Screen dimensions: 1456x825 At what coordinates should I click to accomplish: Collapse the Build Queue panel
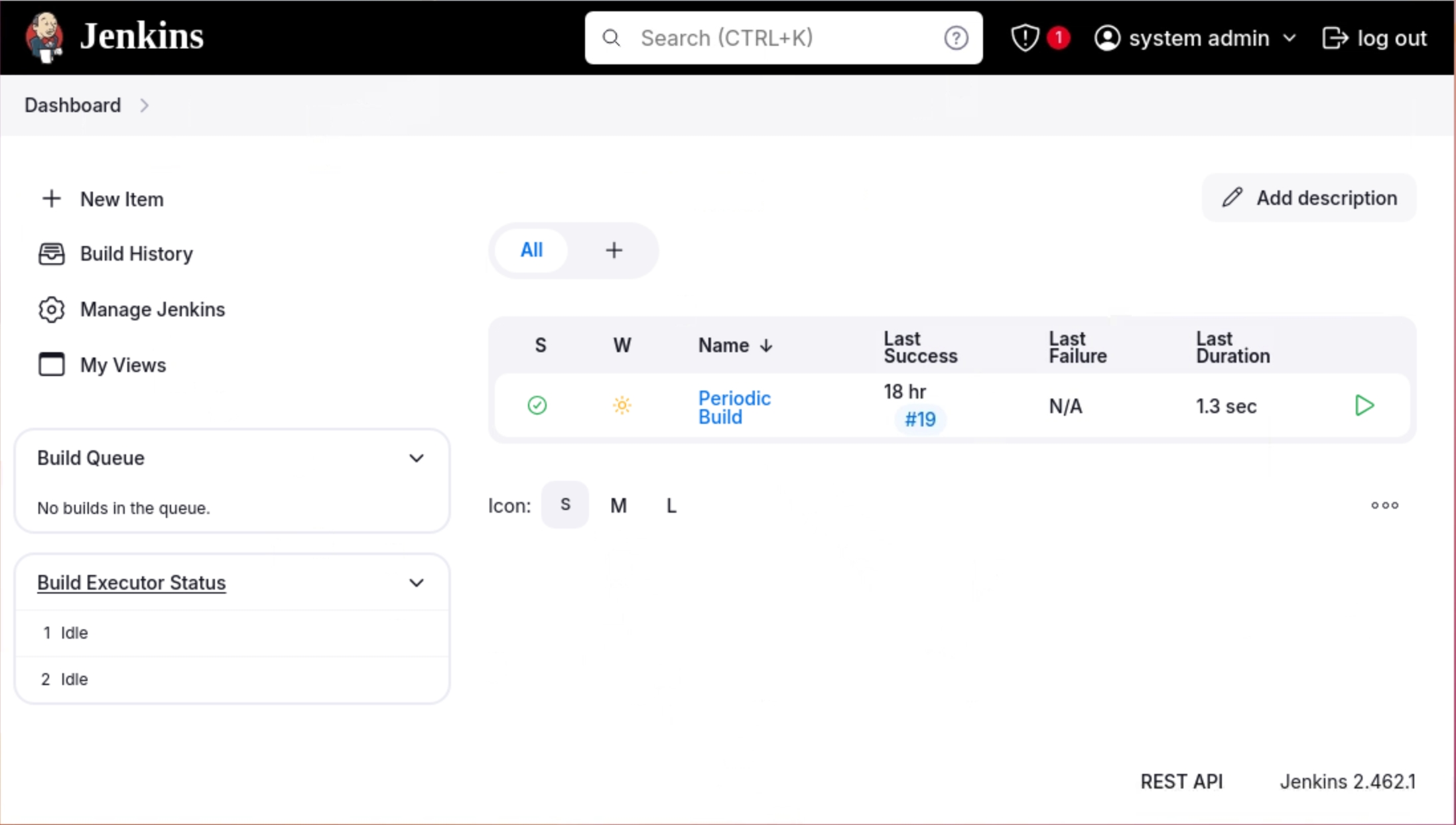pyautogui.click(x=416, y=458)
